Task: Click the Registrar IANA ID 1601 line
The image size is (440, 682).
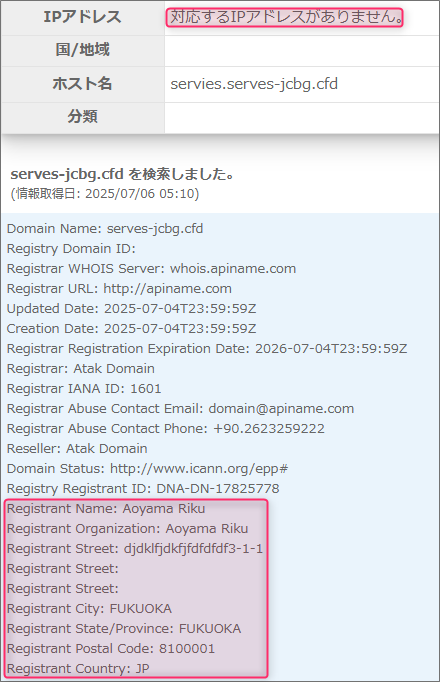Action: pos(84,388)
